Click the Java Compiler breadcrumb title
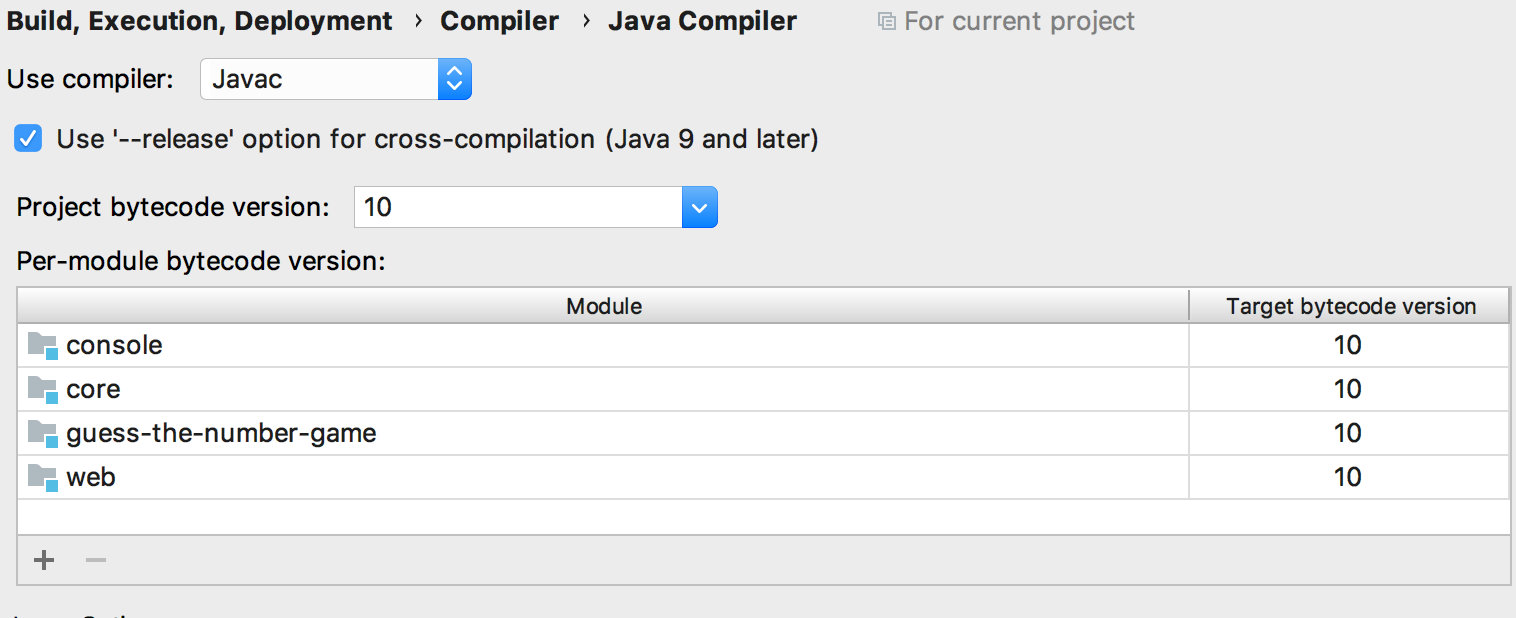 click(x=702, y=21)
